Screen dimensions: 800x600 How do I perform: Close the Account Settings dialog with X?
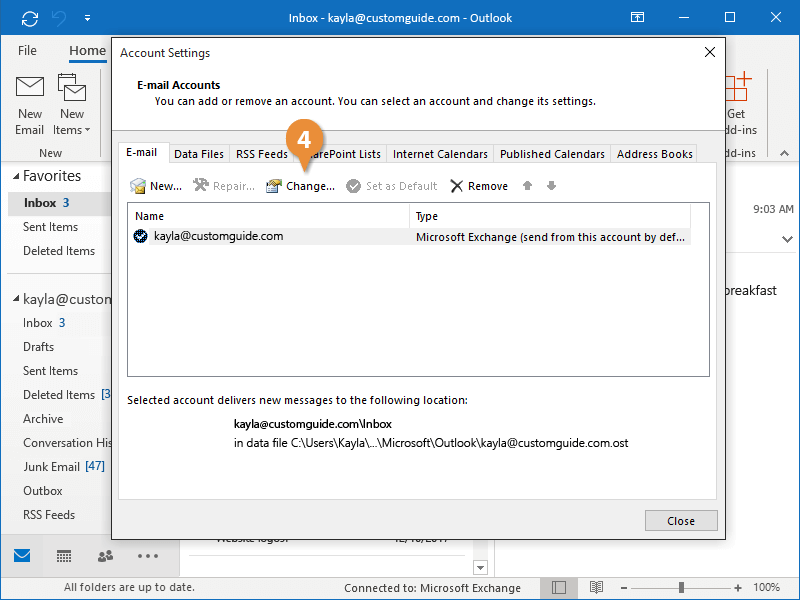click(x=710, y=52)
